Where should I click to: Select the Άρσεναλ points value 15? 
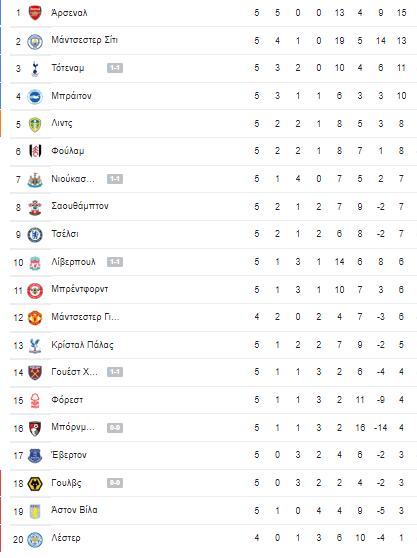click(x=401, y=13)
